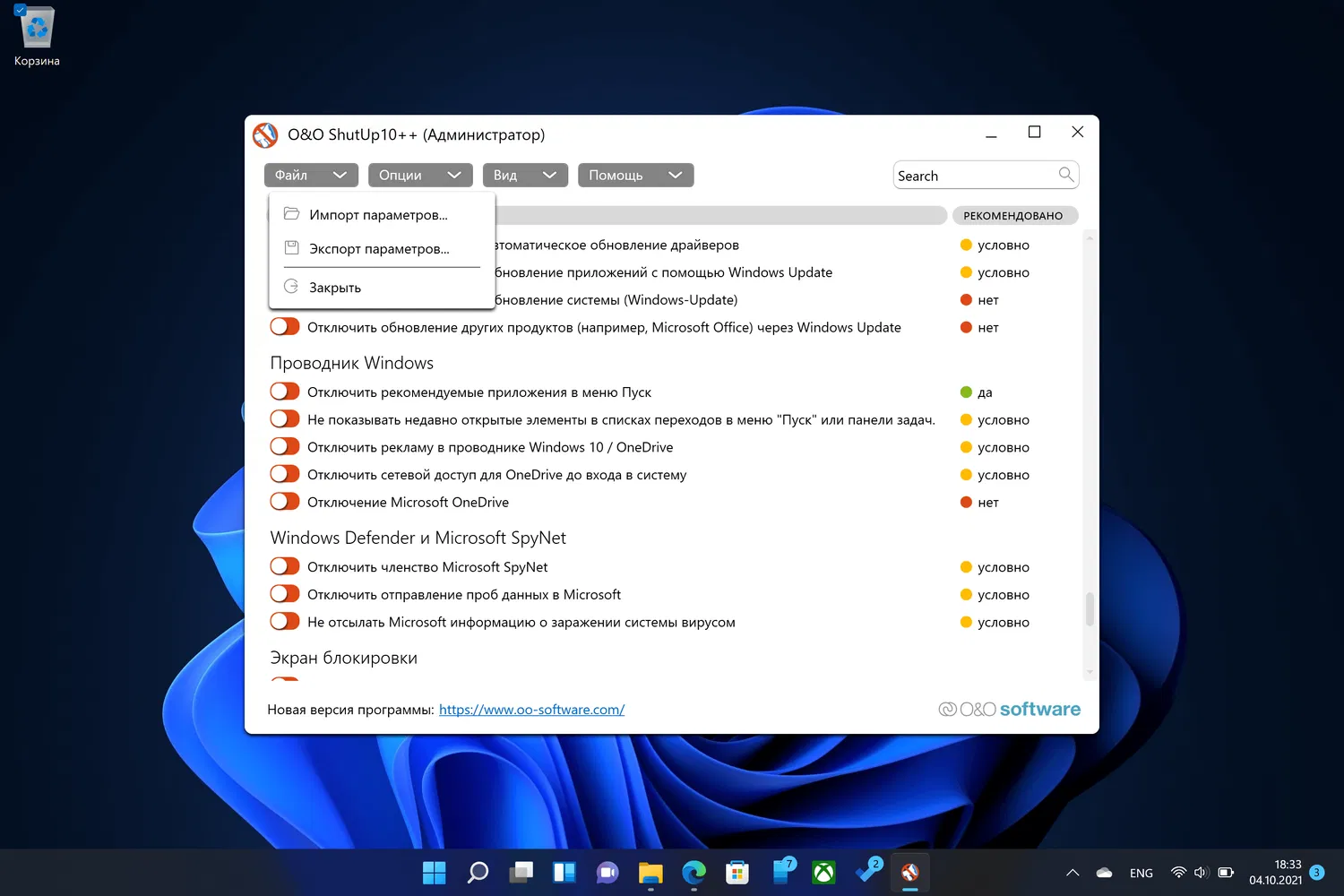The height and width of the screenshot is (896, 1344).
Task: Click the vertical scrollbar thumb in the settings list
Action: click(1090, 609)
